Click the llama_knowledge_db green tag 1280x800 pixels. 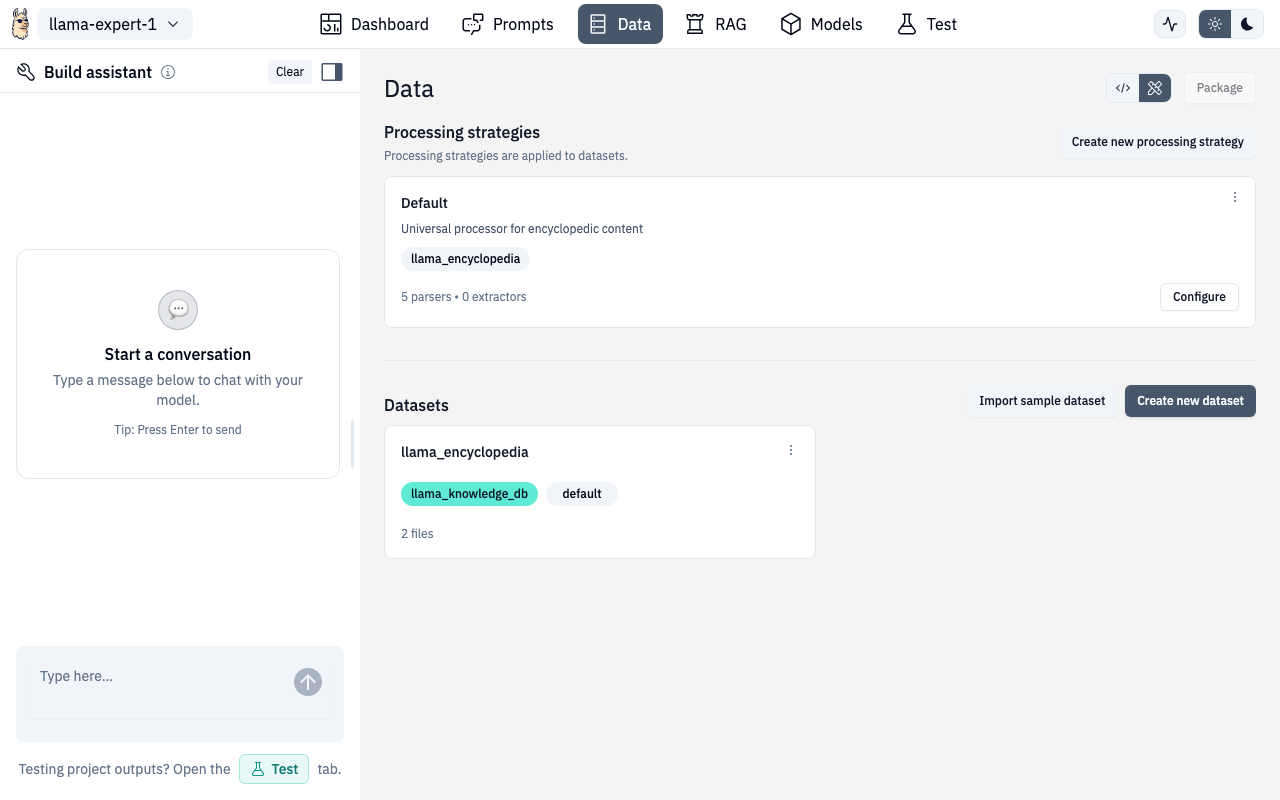pyautogui.click(x=469, y=493)
